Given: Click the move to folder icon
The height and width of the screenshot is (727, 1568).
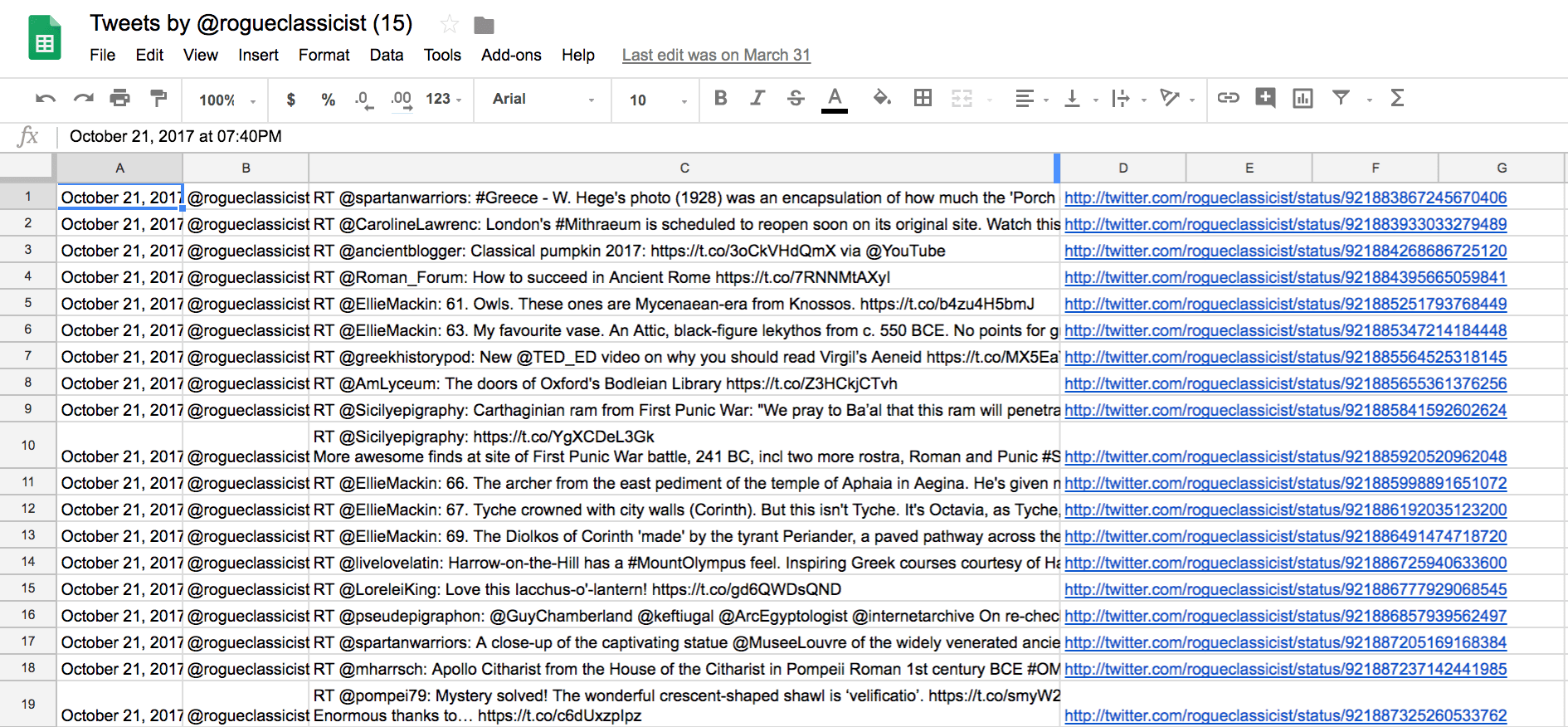Looking at the screenshot, I should [x=485, y=26].
